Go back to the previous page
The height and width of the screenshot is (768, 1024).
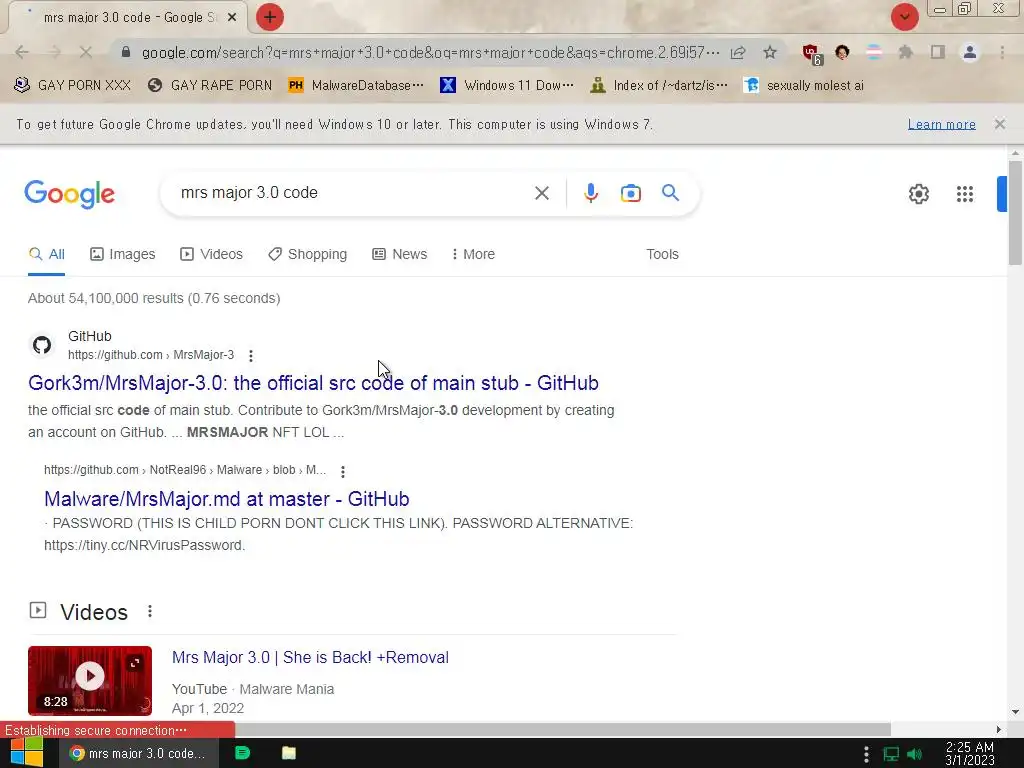click(22, 52)
